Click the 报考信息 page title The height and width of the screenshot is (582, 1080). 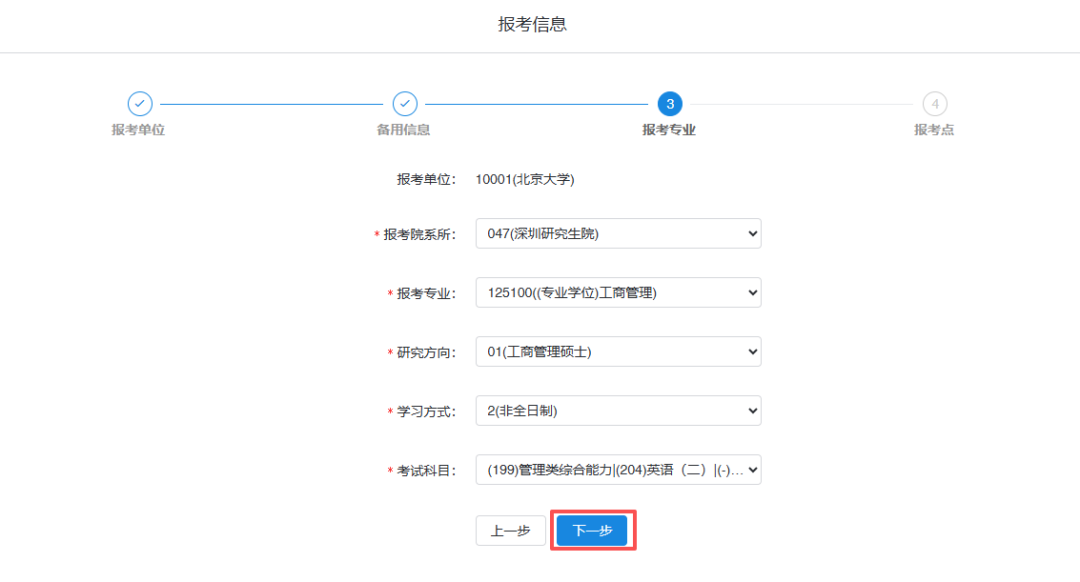(x=533, y=25)
